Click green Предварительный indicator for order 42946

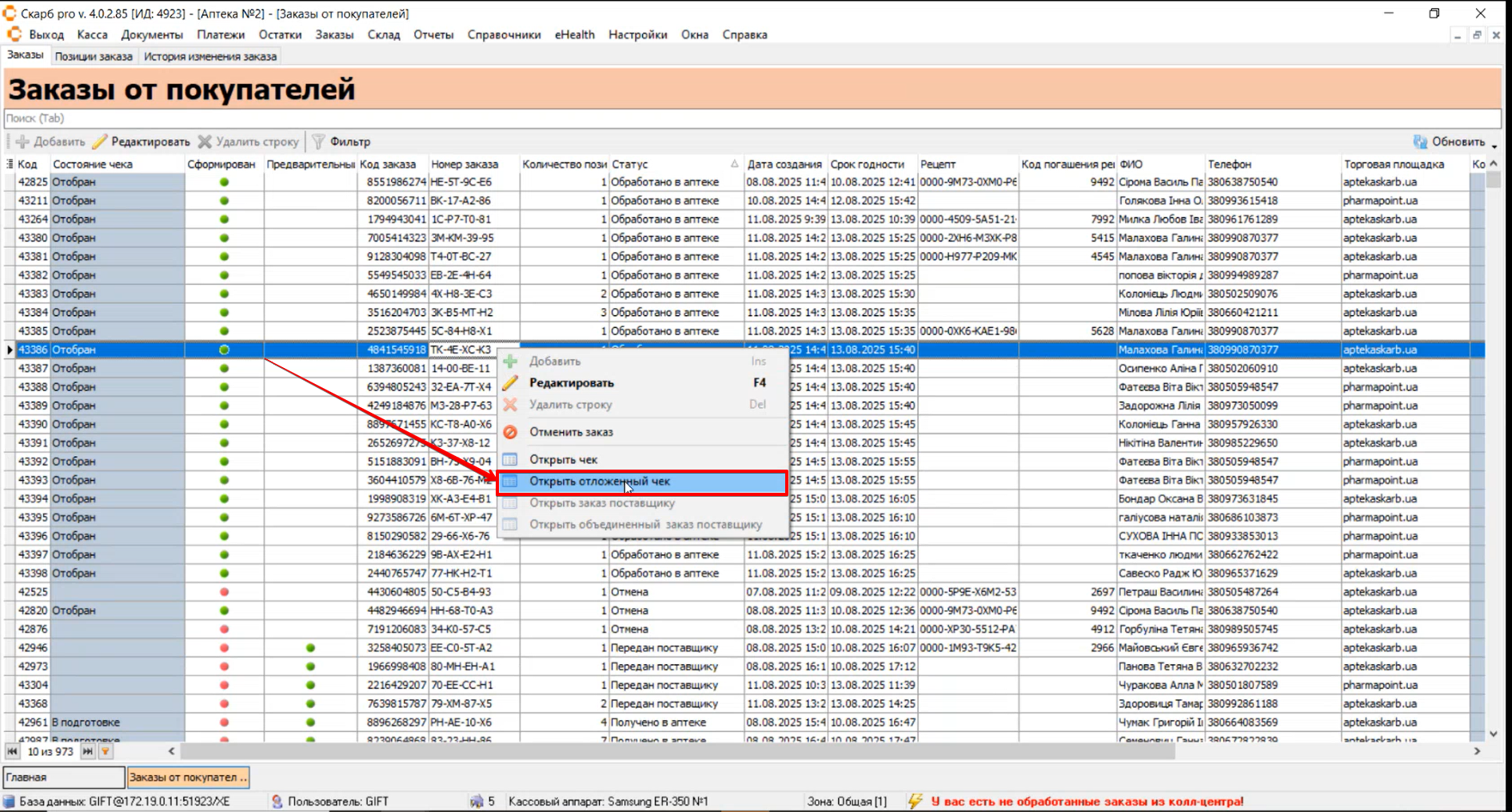[310, 648]
